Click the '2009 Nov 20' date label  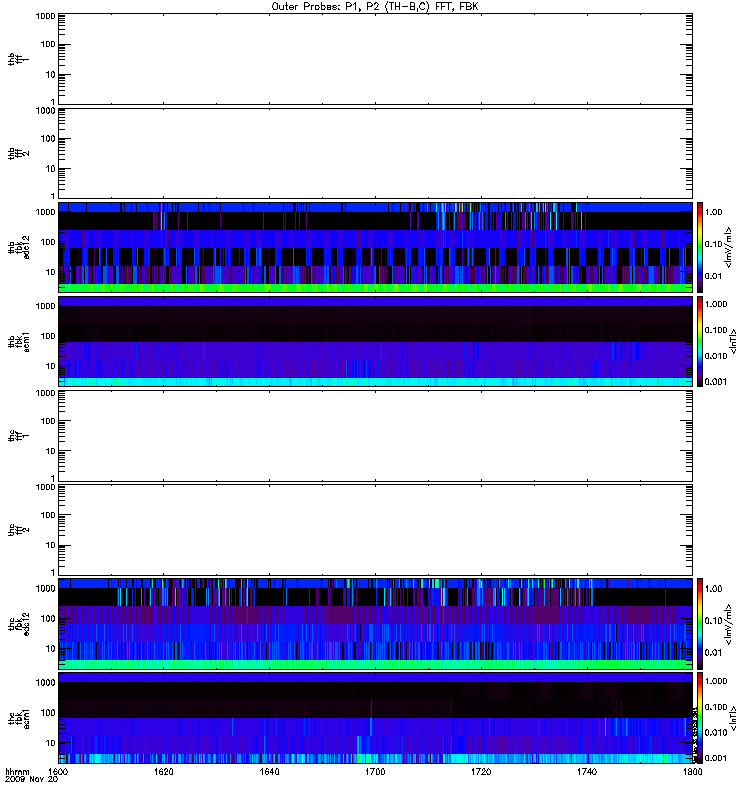pyautogui.click(x=31, y=779)
